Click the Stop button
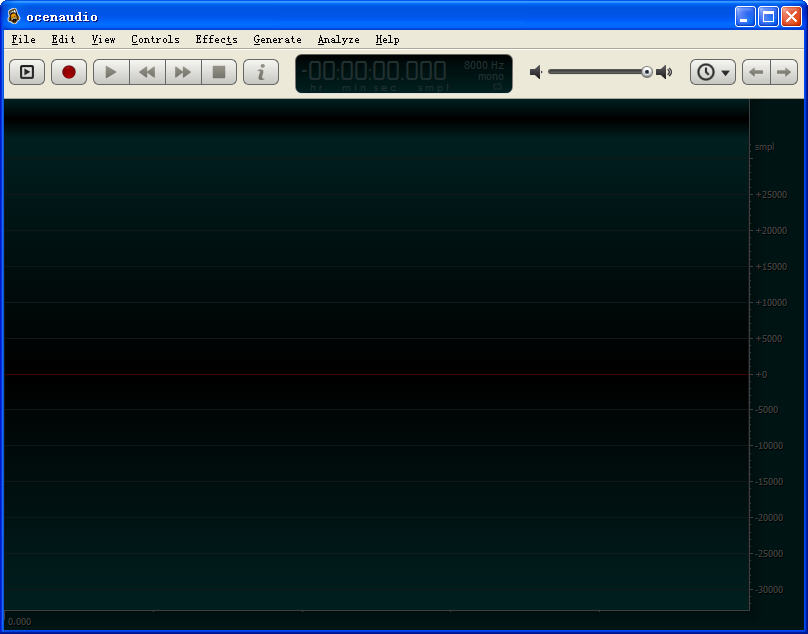 click(x=219, y=72)
